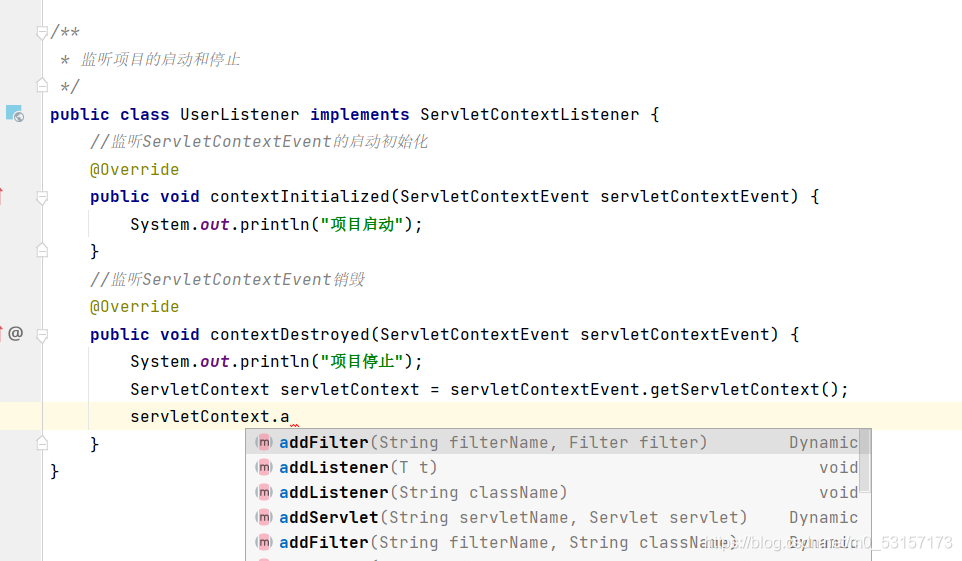Viewport: 962px width, 561px height.
Task: Click the @ gutter icon beside contextDestroyed
Action: pyautogui.click(x=15, y=333)
